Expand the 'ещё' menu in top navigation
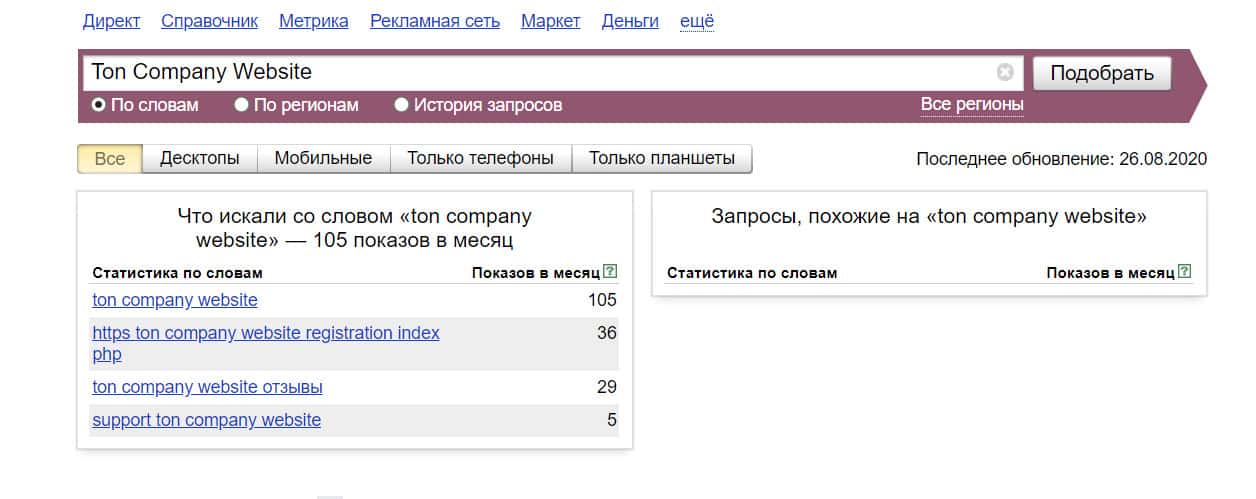 pos(697,21)
